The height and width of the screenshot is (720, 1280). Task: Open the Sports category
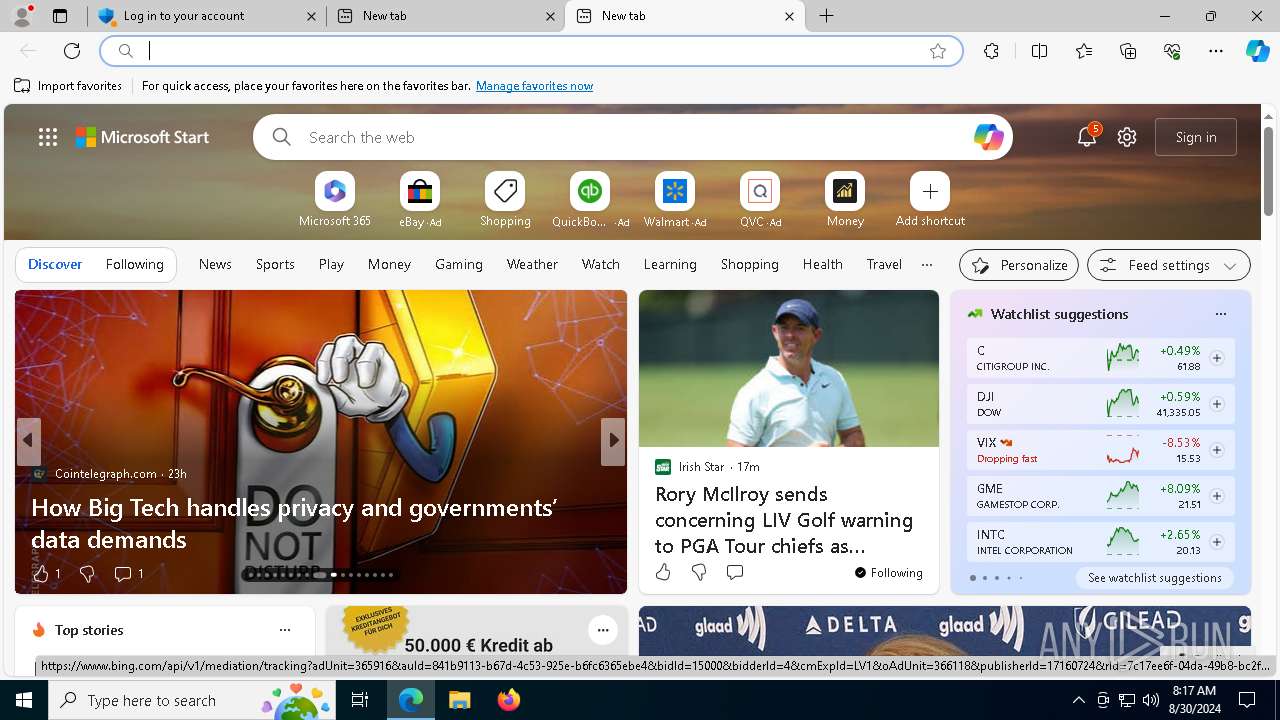(x=275, y=264)
